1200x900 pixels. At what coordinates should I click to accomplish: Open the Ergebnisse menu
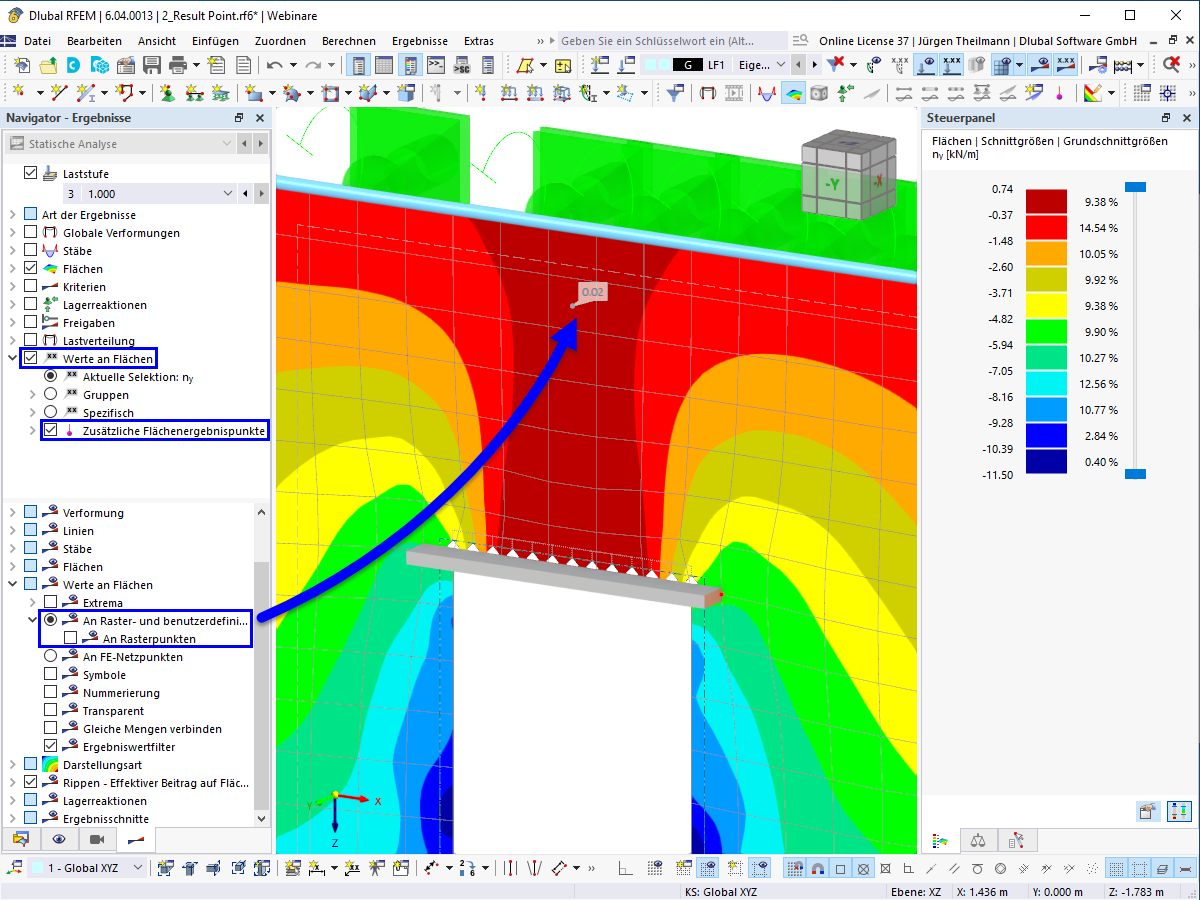pyautogui.click(x=419, y=41)
